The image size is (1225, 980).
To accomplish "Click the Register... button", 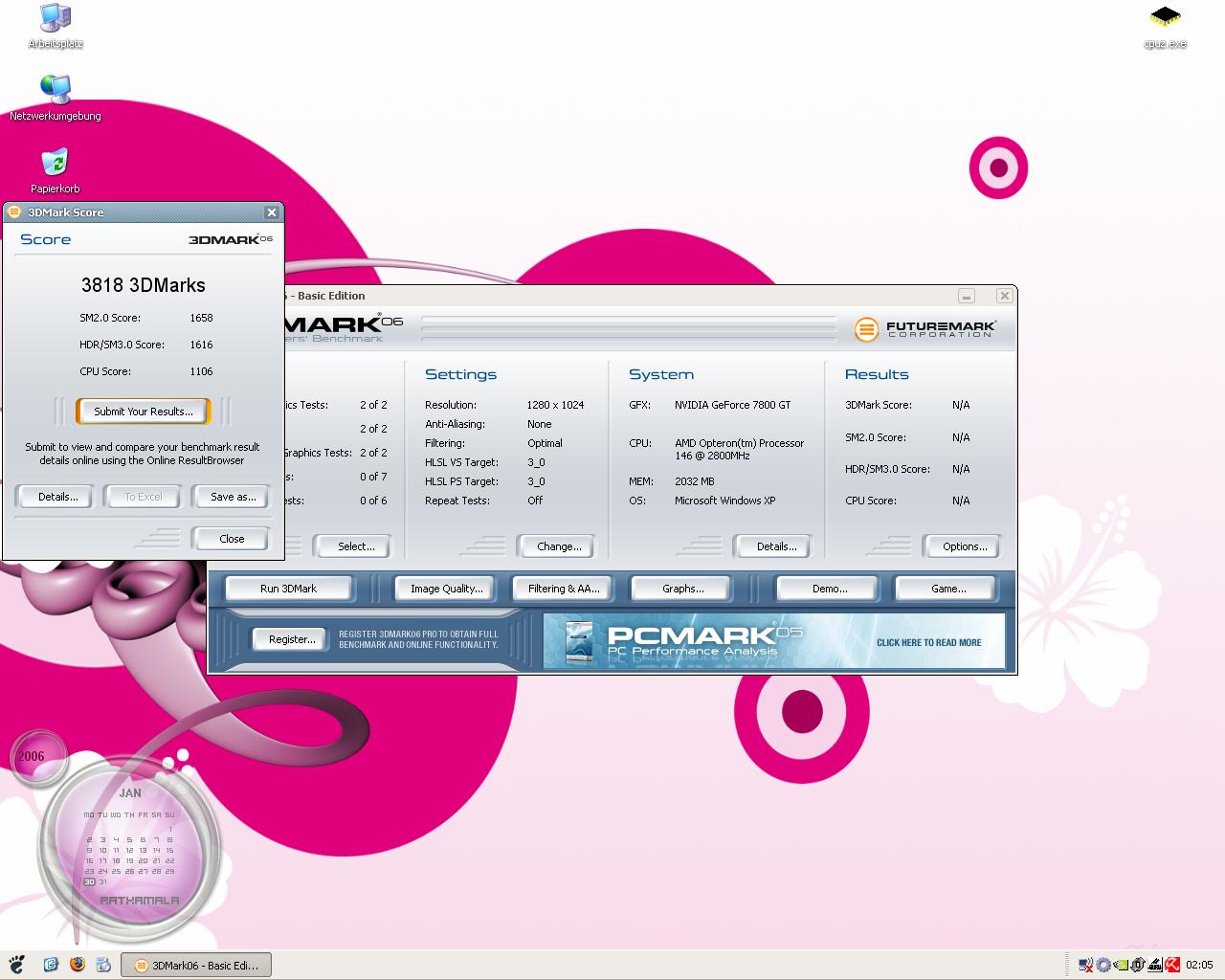I will click(x=292, y=639).
